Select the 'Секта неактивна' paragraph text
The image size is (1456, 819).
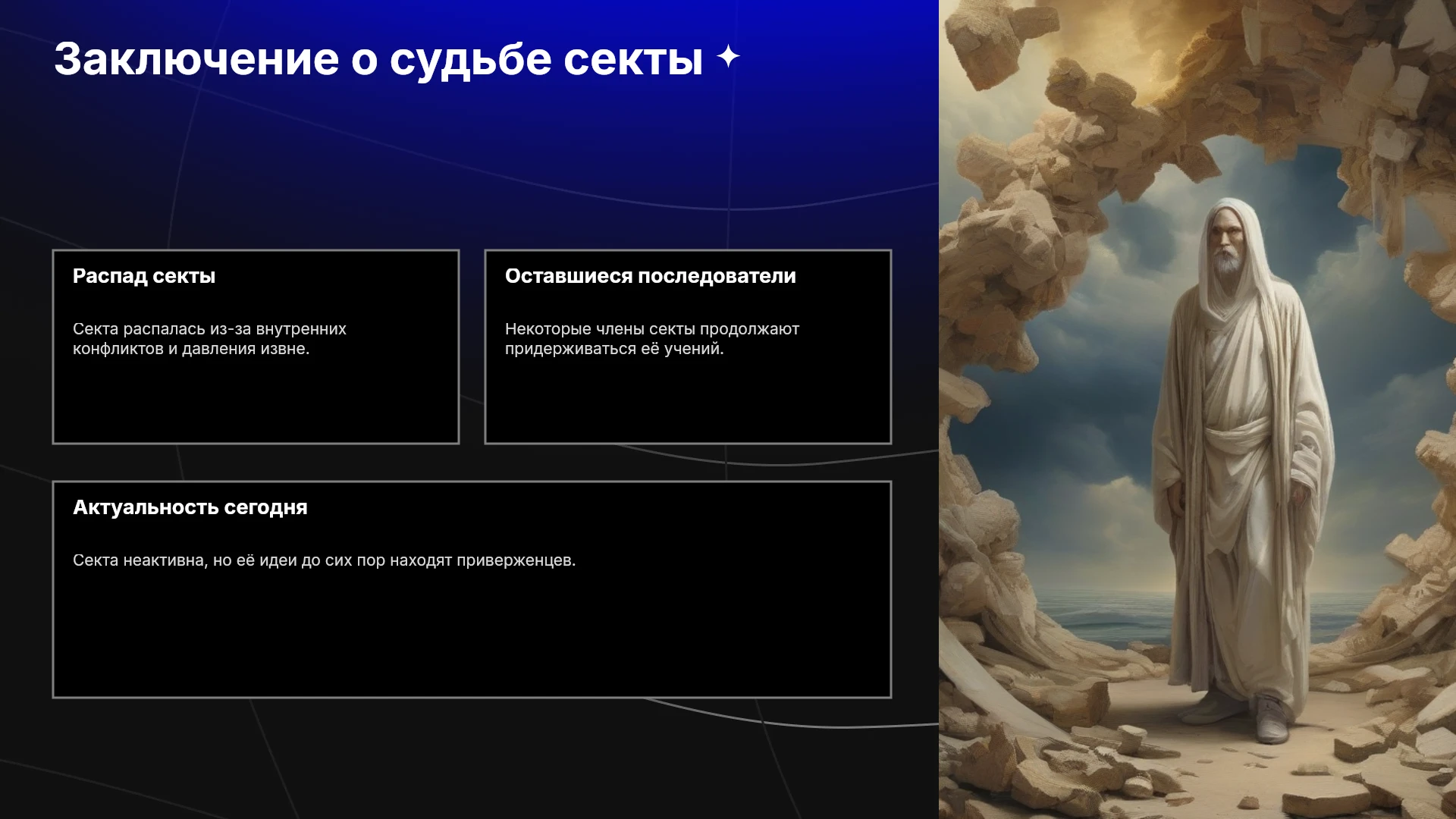tap(325, 560)
